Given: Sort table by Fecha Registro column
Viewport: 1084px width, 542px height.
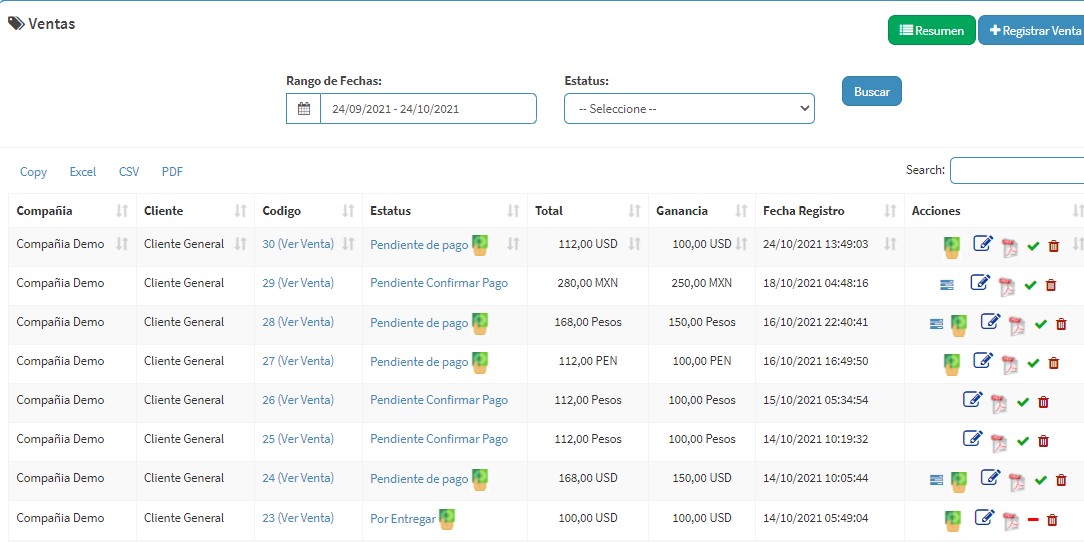Looking at the screenshot, I should pyautogui.click(x=830, y=211).
